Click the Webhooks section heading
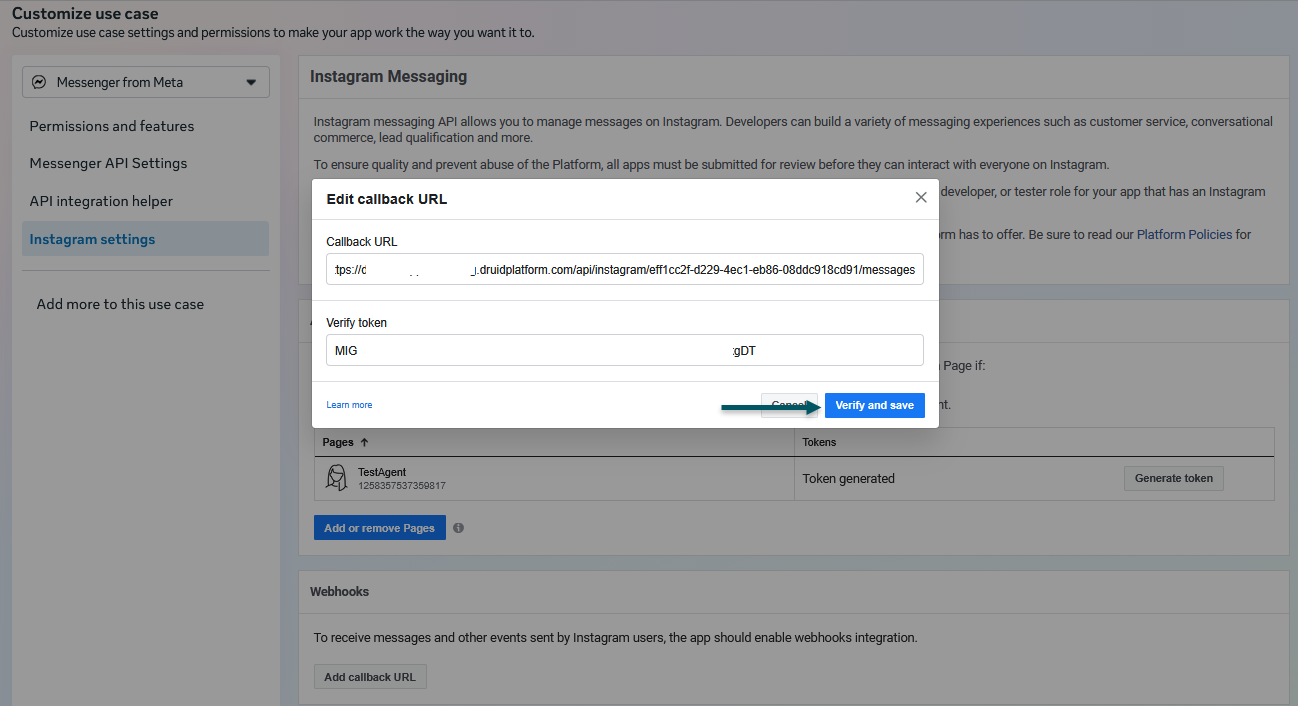 coord(339,592)
